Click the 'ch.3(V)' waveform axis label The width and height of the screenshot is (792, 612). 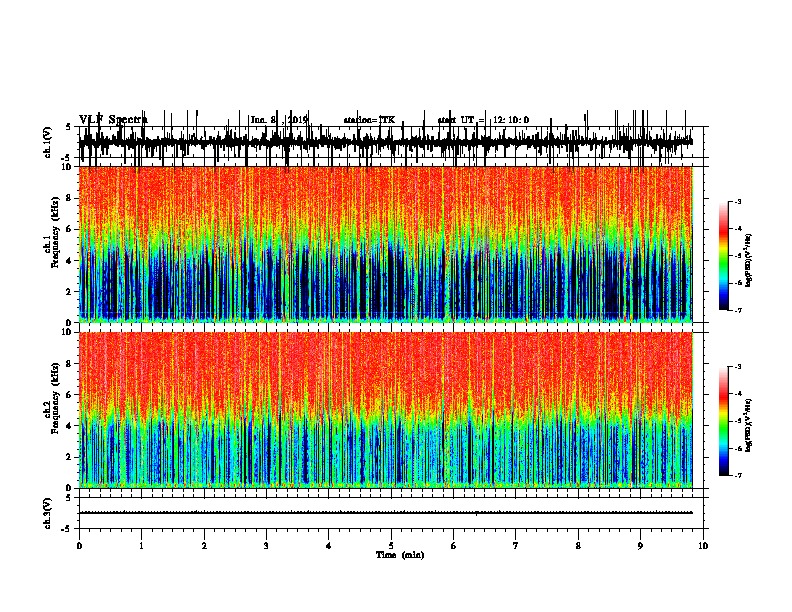[47, 513]
